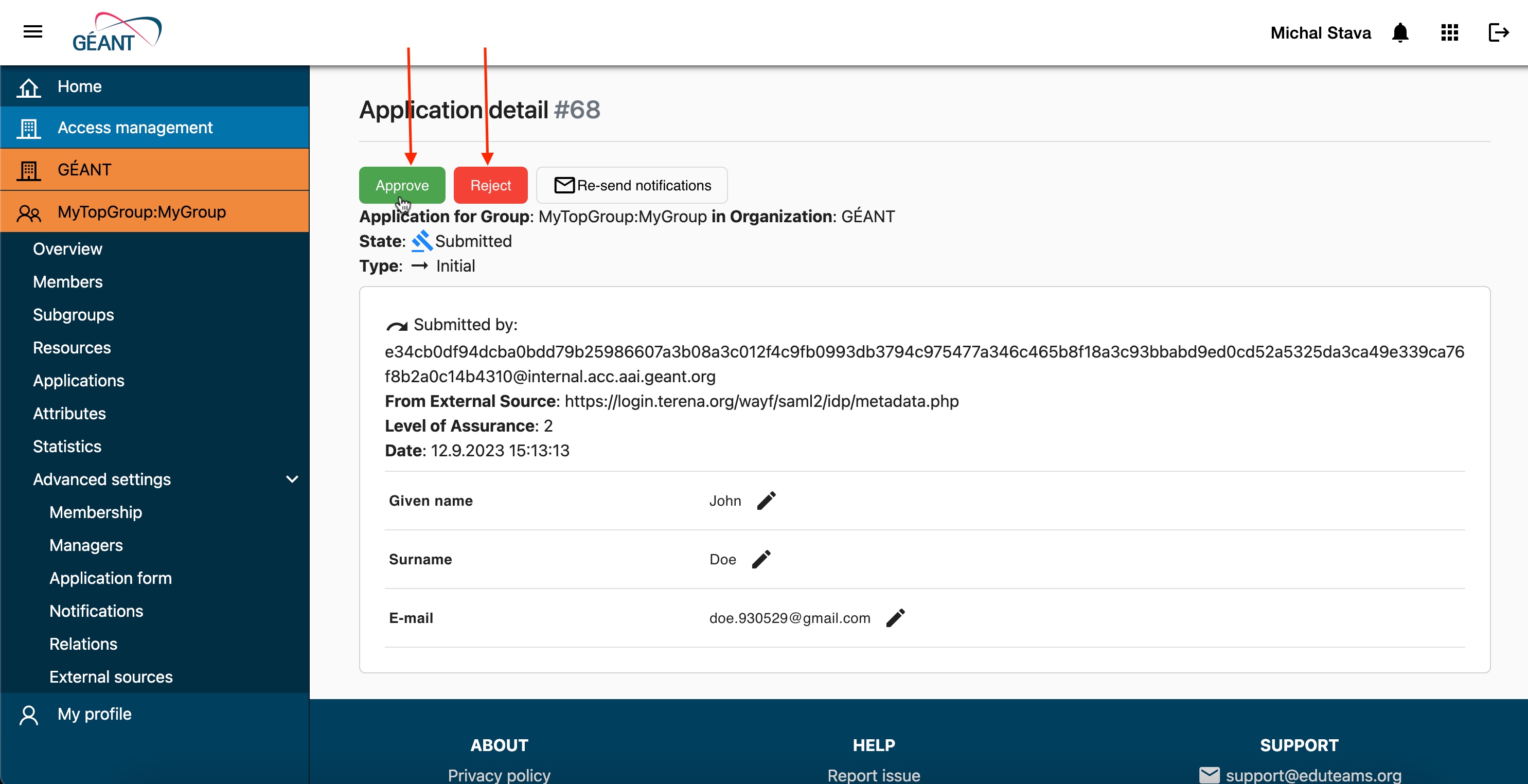This screenshot has width=1528, height=784.
Task: Approve the application
Action: 402,185
